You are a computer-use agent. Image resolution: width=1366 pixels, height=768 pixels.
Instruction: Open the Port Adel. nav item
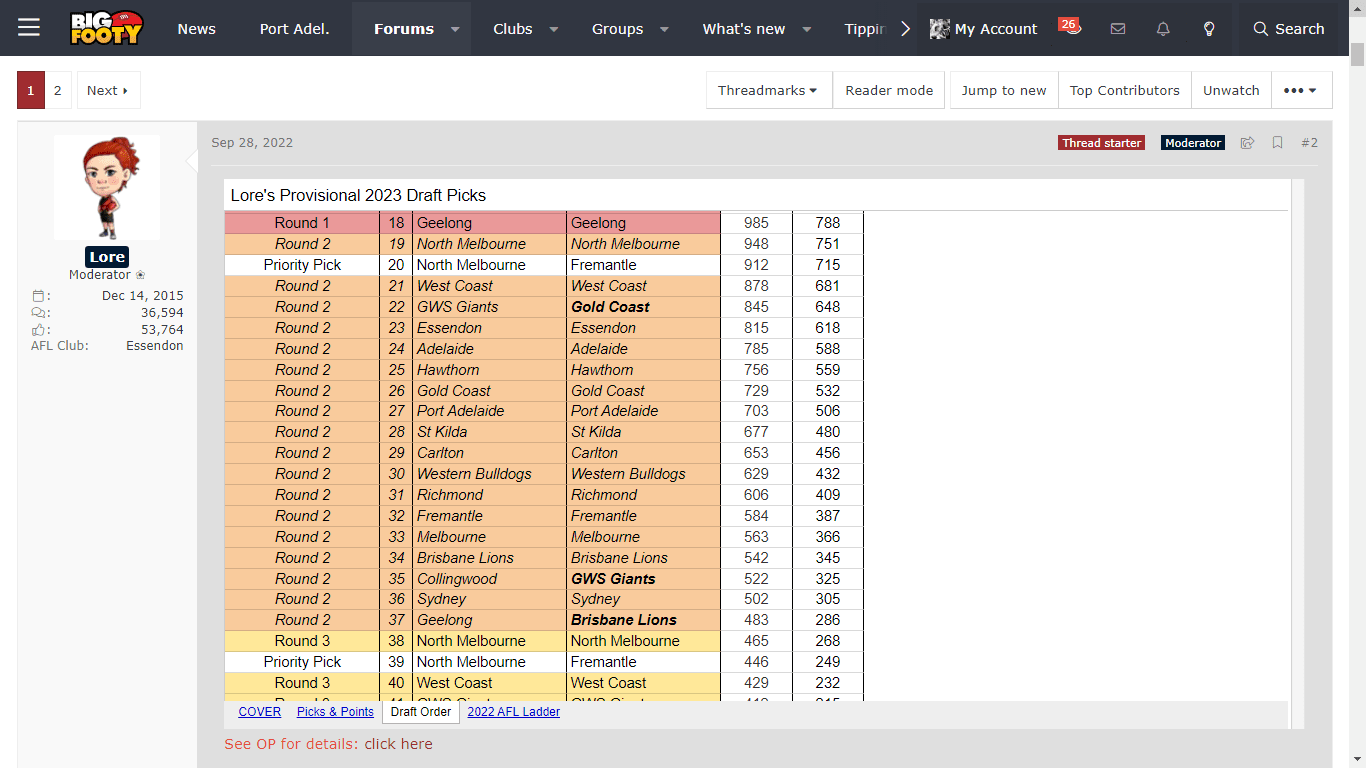pos(294,29)
